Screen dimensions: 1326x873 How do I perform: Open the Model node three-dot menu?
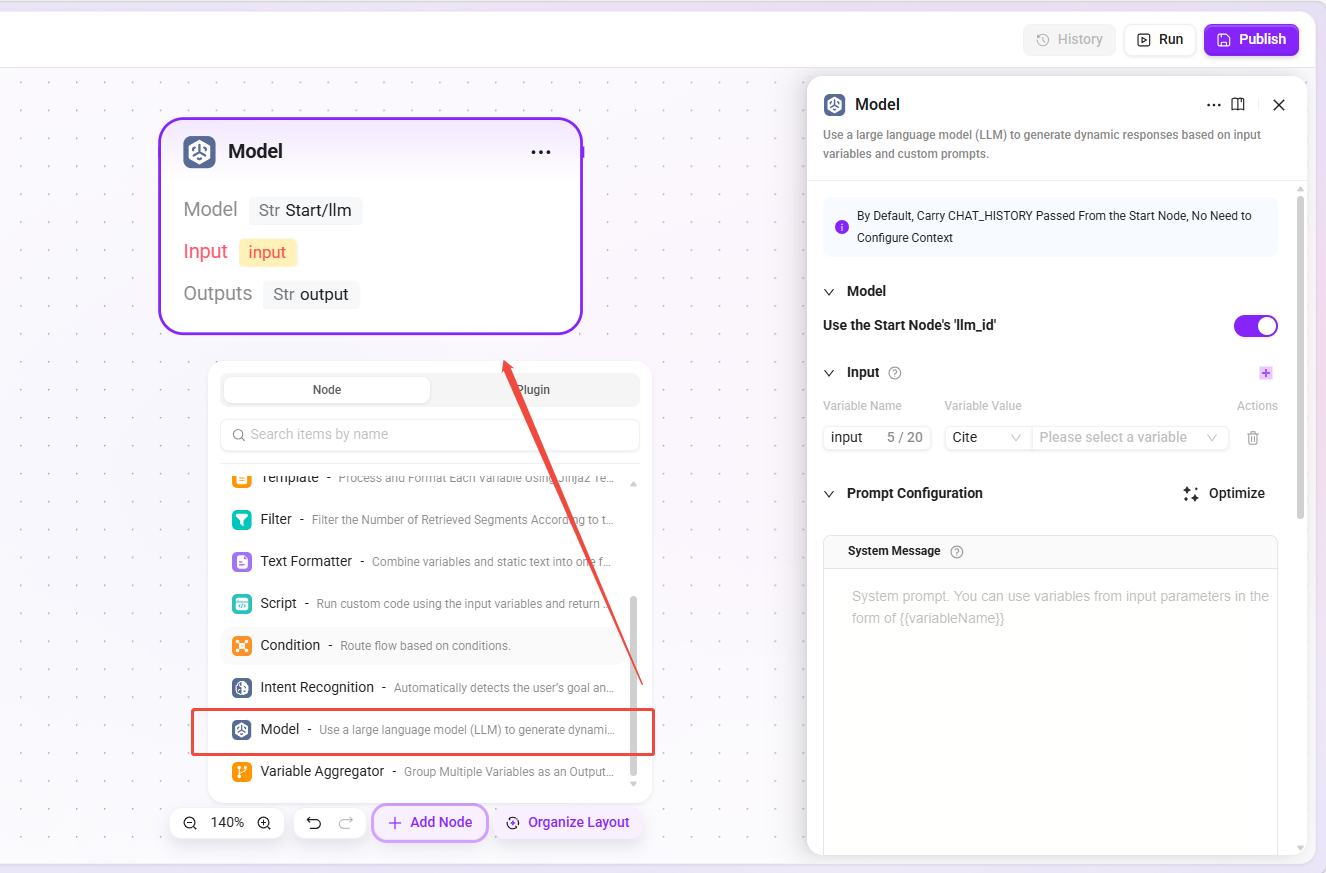[541, 152]
